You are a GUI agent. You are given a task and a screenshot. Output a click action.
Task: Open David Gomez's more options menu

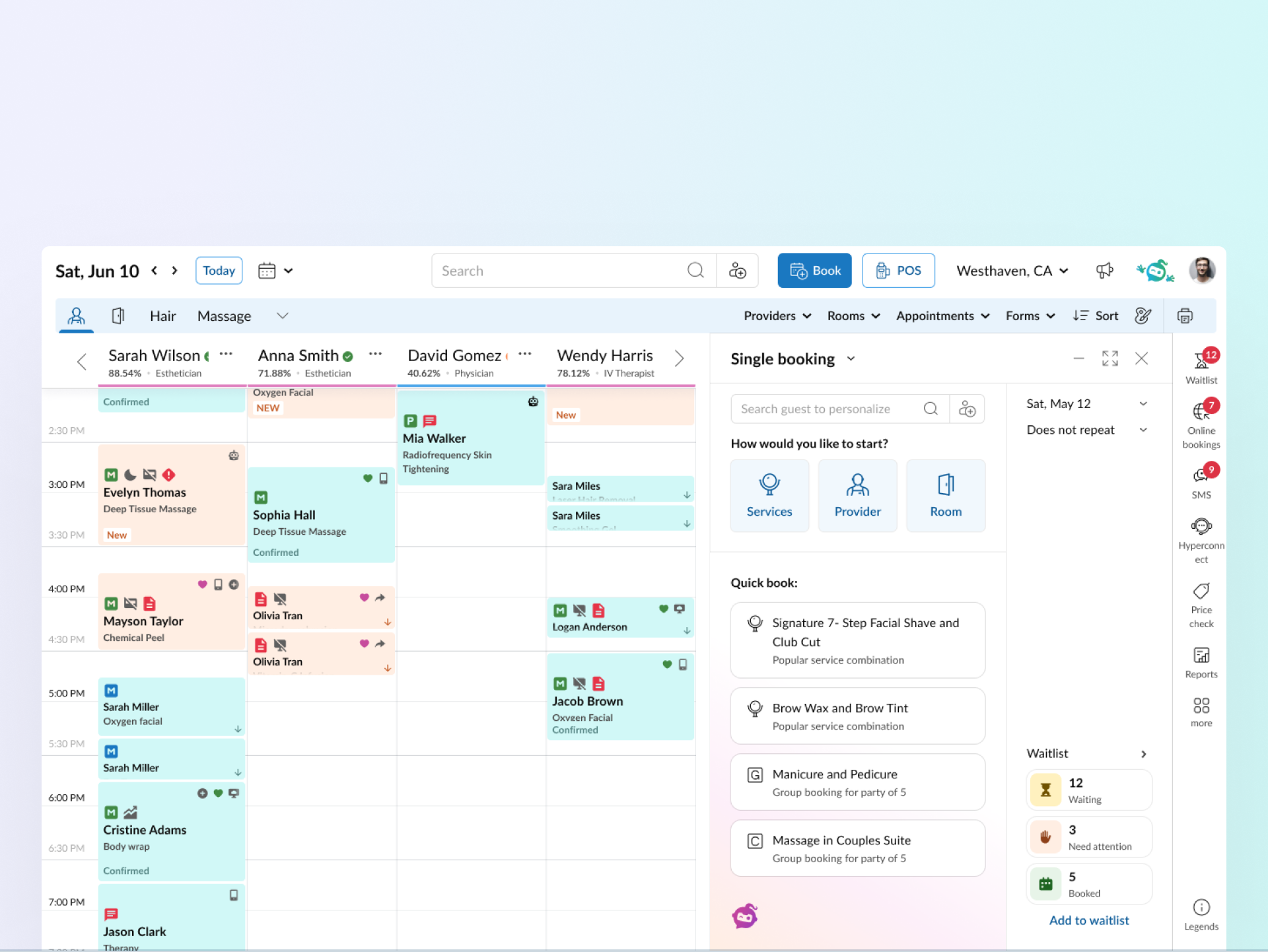coord(525,354)
